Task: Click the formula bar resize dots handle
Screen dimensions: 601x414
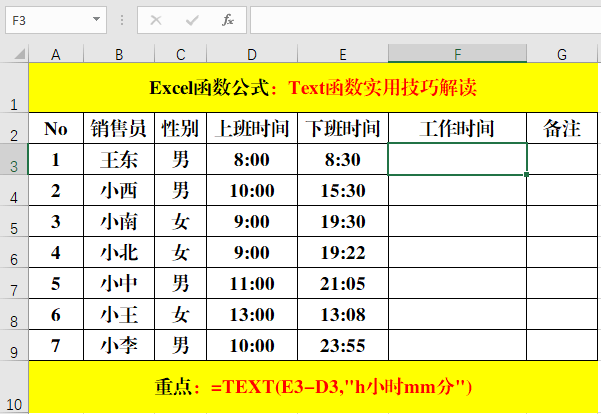Action: pyautogui.click(x=122, y=20)
